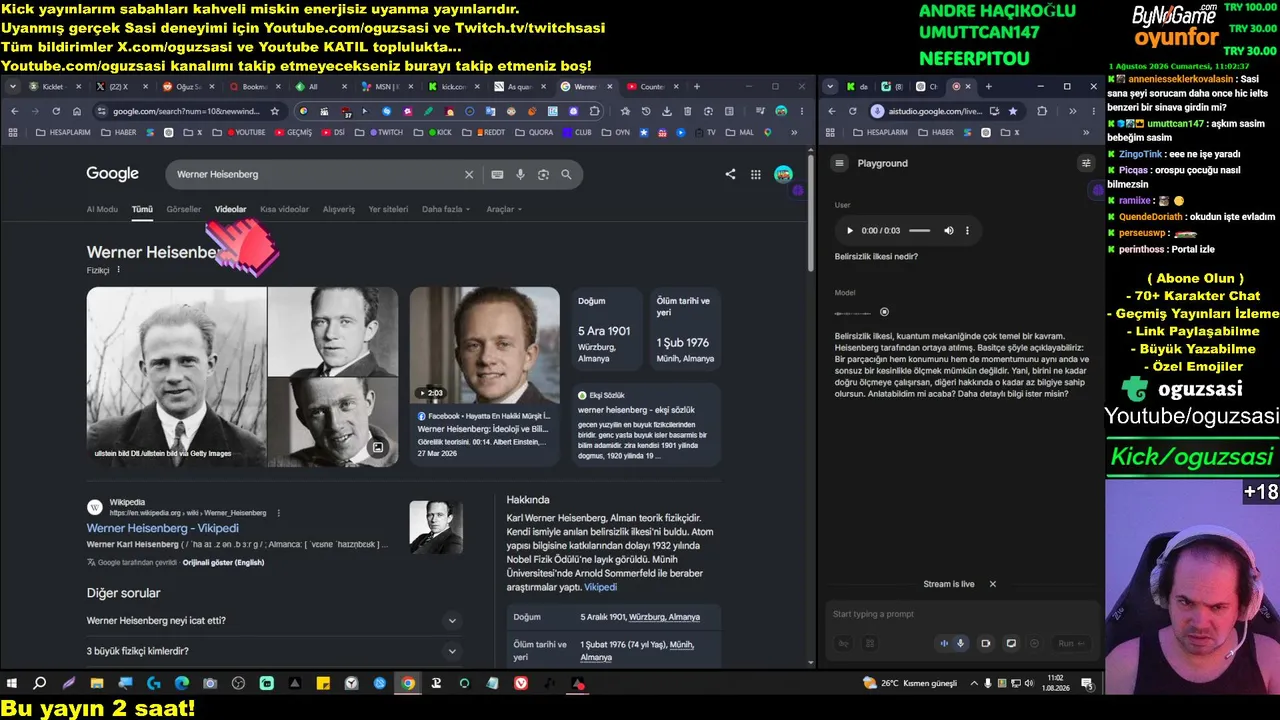Open the Yer siteleri tab
Viewport: 1280px width, 720px height.
click(388, 209)
